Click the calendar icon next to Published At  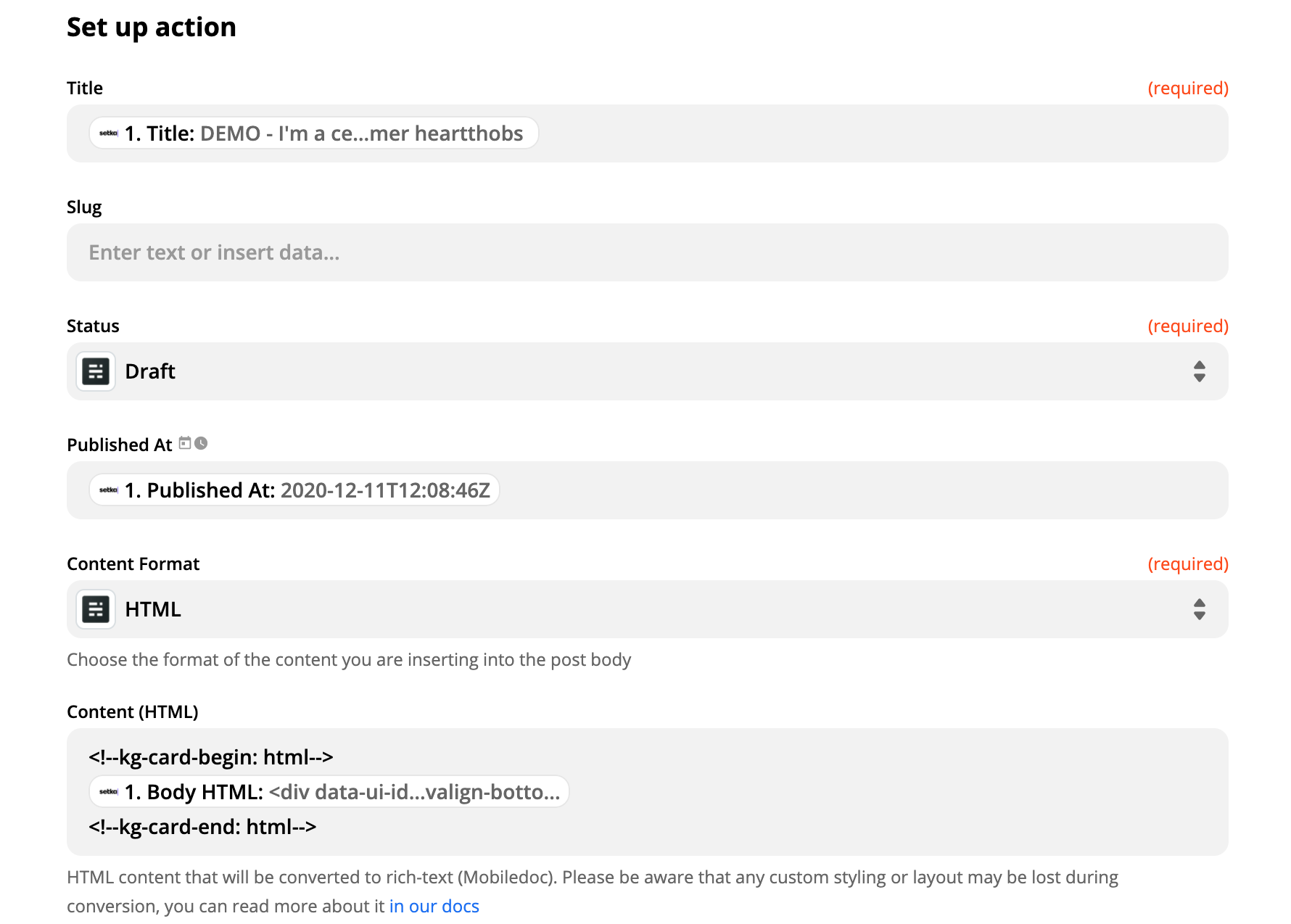point(185,443)
